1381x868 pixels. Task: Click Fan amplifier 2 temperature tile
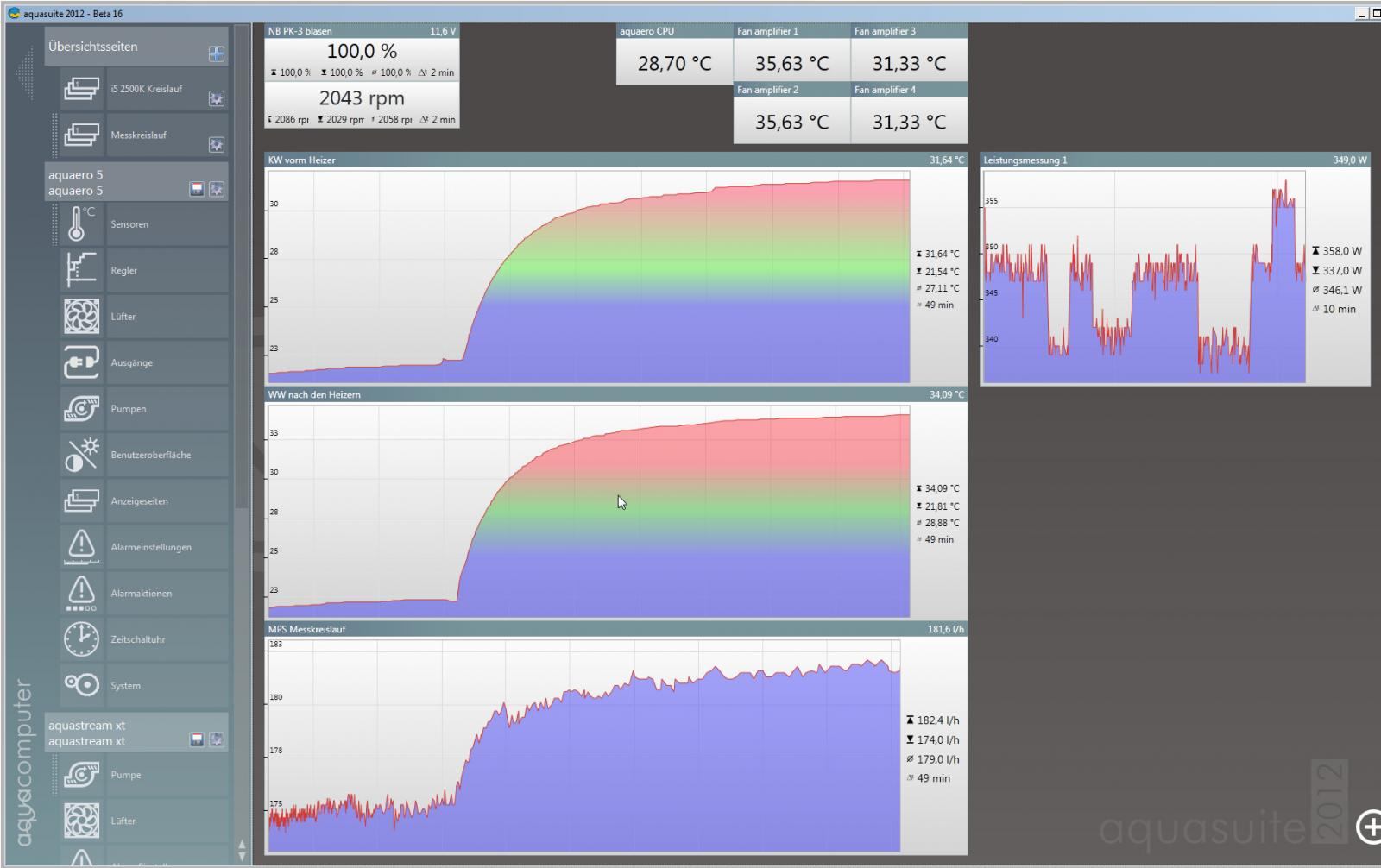click(791, 112)
